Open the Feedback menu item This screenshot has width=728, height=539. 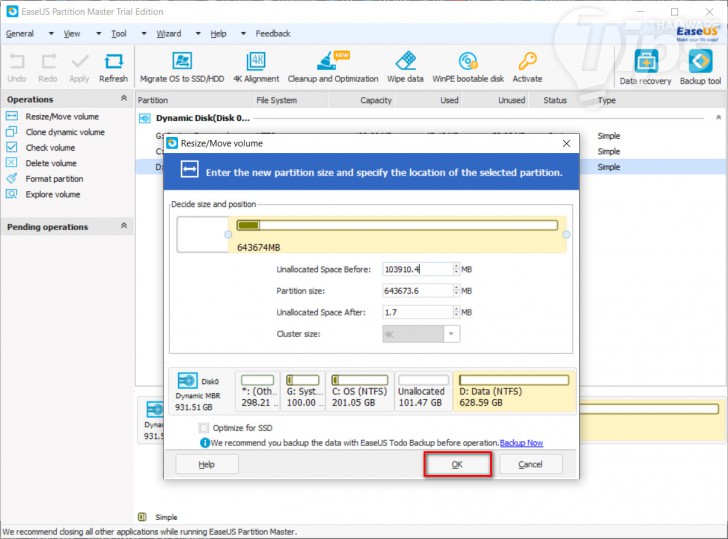273,33
